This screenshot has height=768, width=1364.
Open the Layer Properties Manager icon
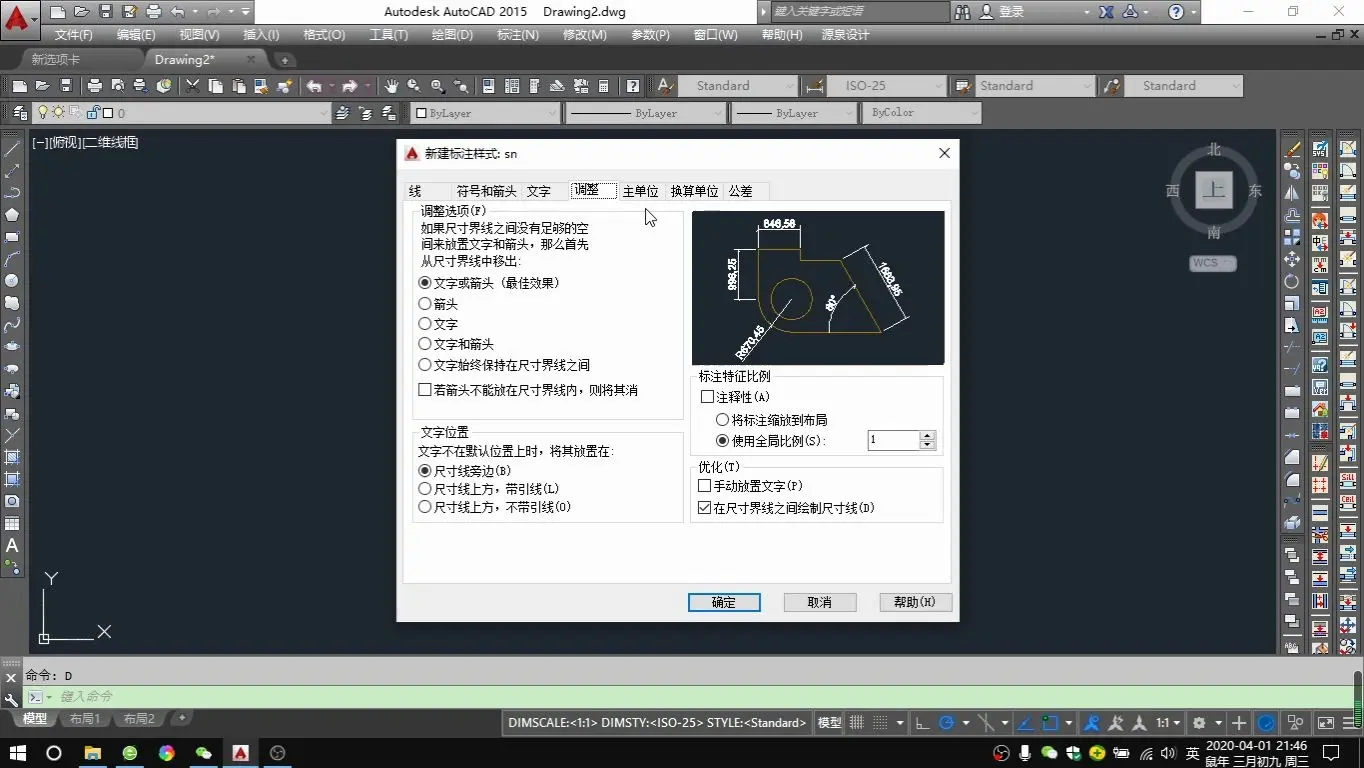(20, 113)
